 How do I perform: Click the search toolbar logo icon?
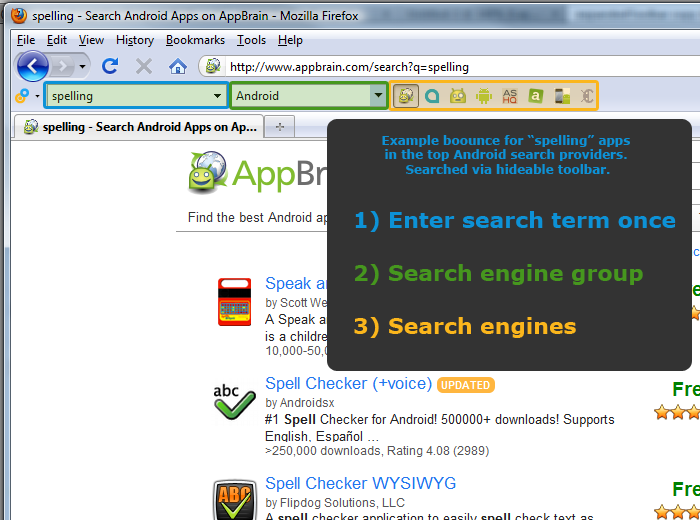coord(22,96)
